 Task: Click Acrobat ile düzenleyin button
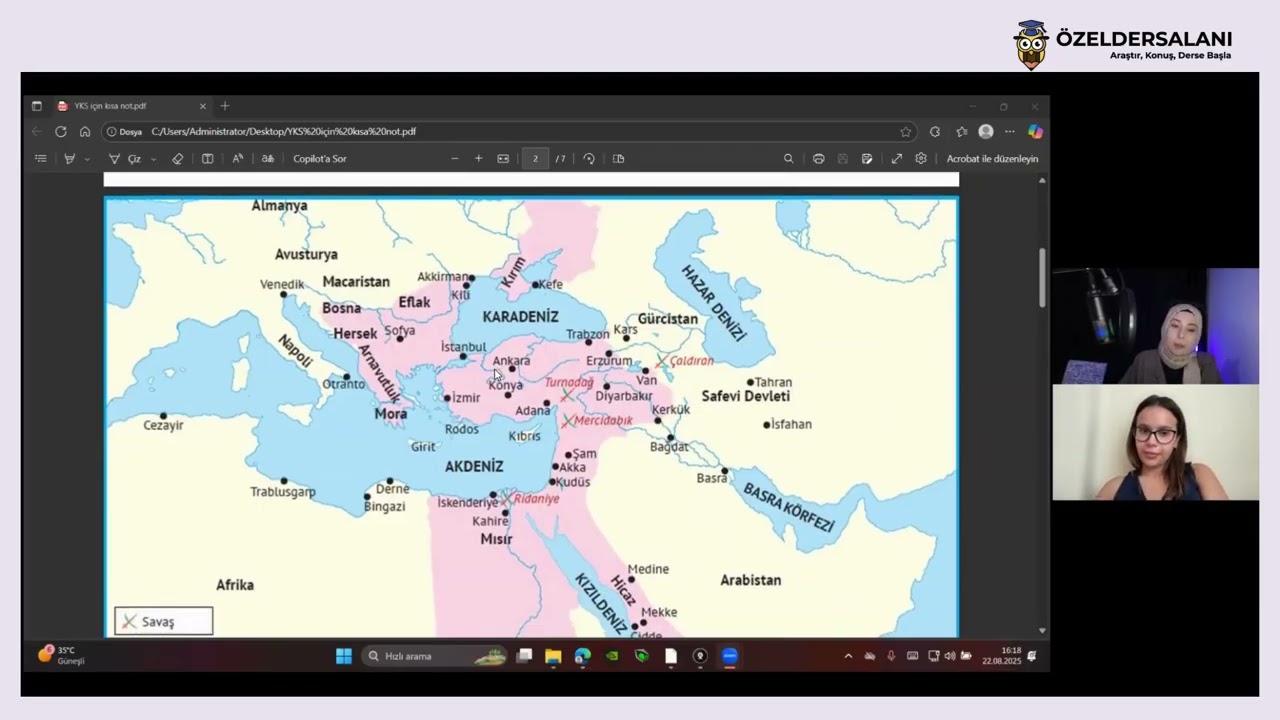(992, 158)
